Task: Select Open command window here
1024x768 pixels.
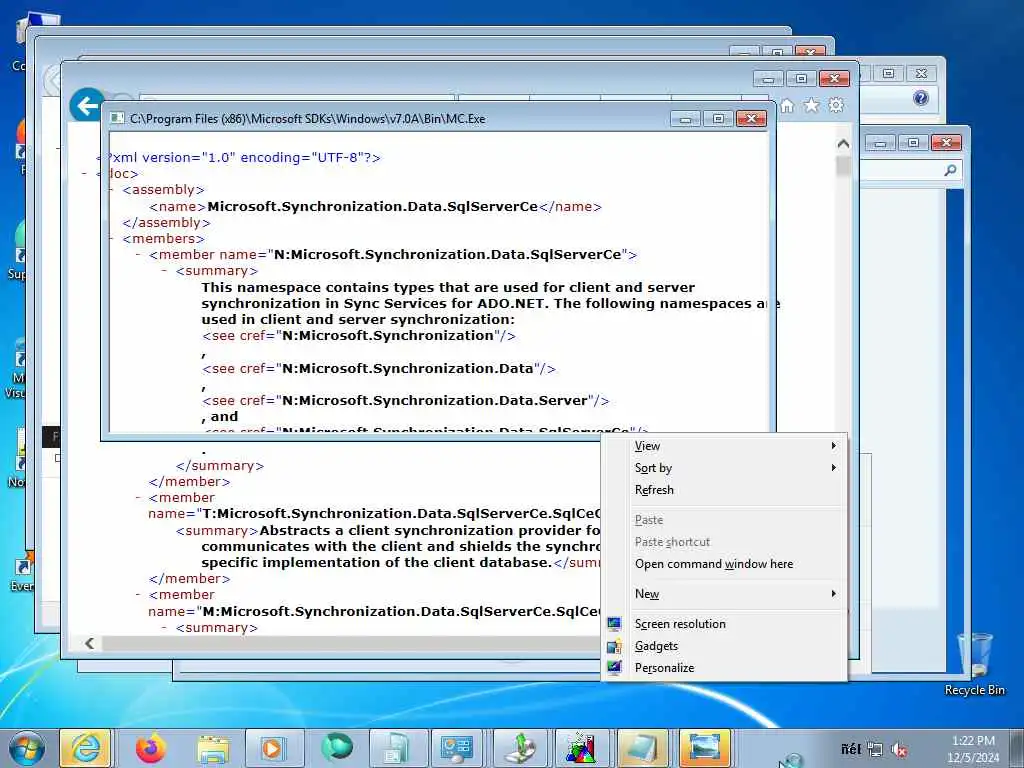Action: pyautogui.click(x=725, y=564)
